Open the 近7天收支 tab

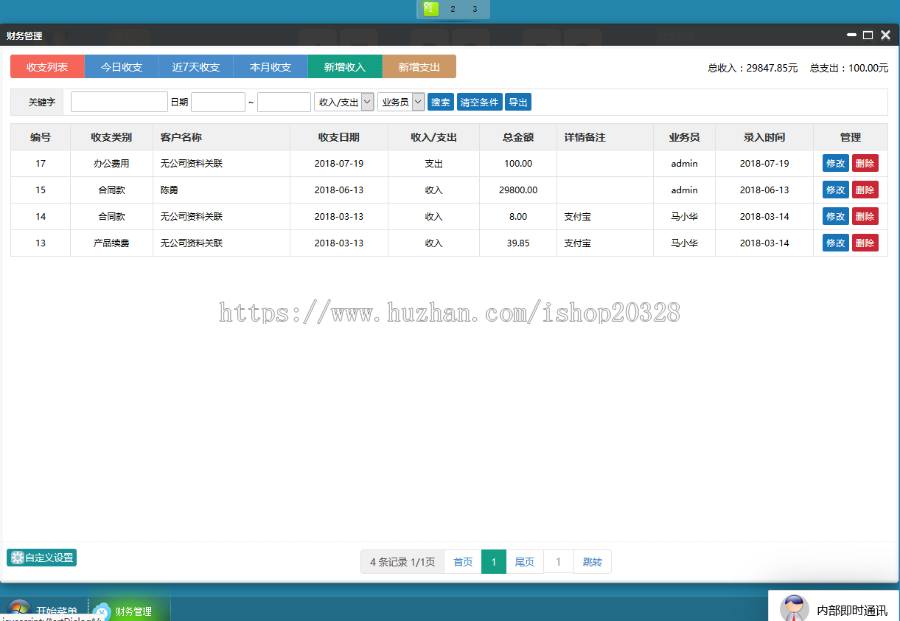(x=196, y=66)
